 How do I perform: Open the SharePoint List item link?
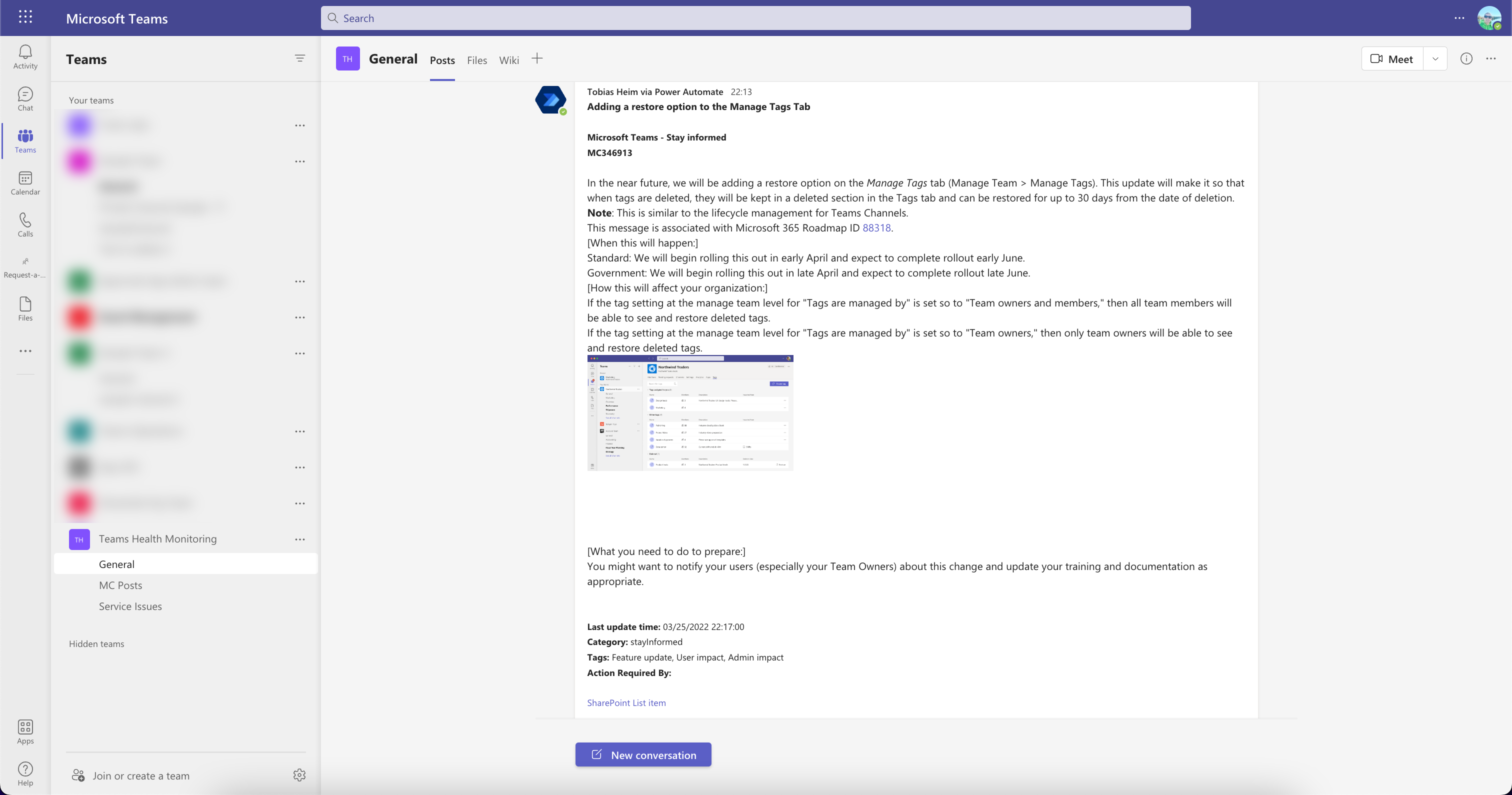pyautogui.click(x=626, y=703)
